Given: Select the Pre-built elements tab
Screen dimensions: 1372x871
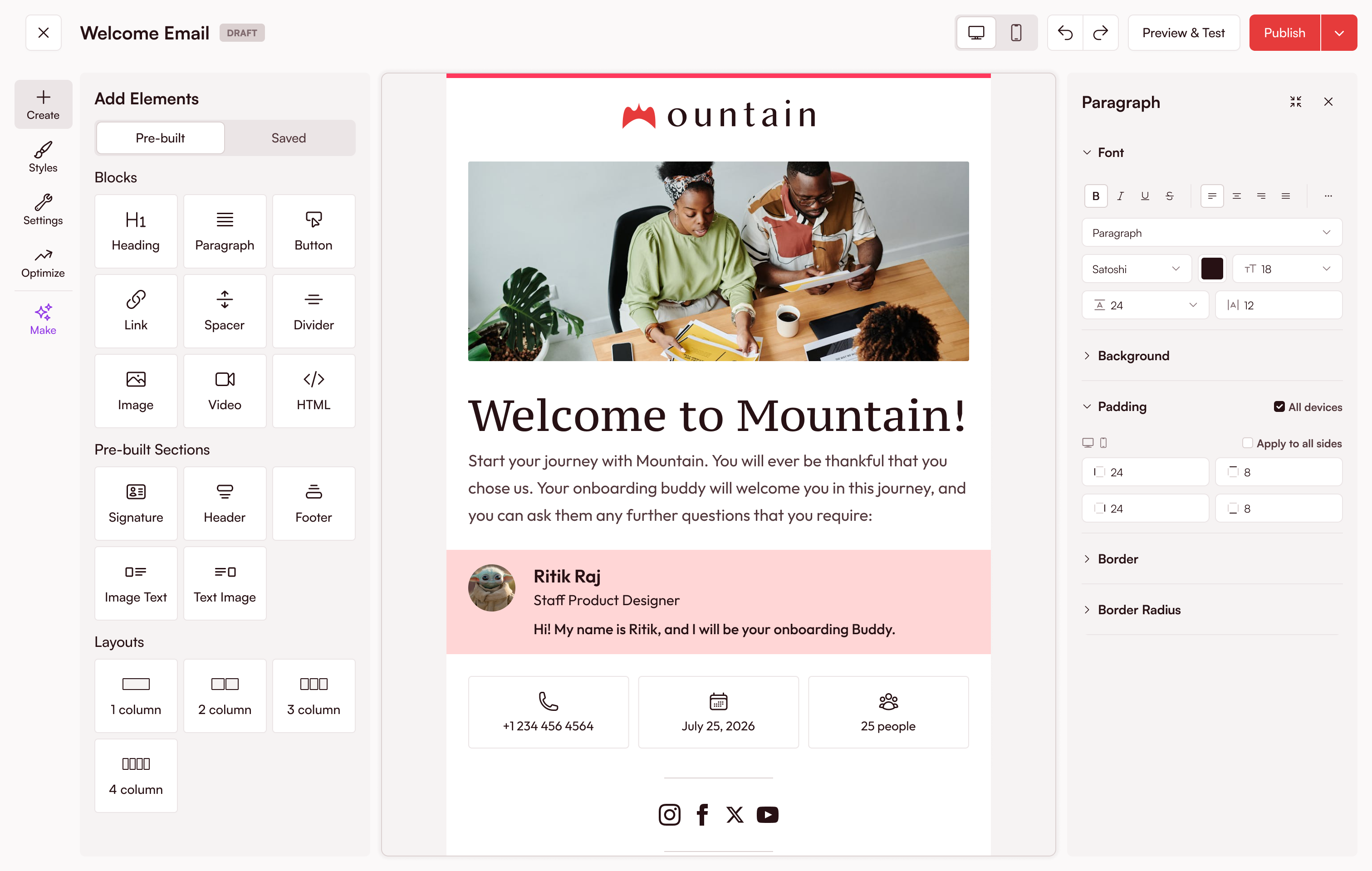Looking at the screenshot, I should [160, 138].
